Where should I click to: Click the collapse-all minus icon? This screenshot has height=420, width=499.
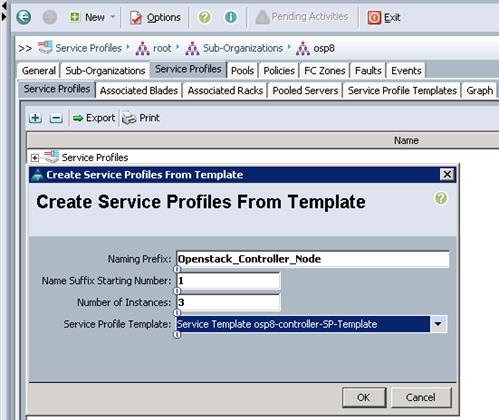pyautogui.click(x=56, y=118)
